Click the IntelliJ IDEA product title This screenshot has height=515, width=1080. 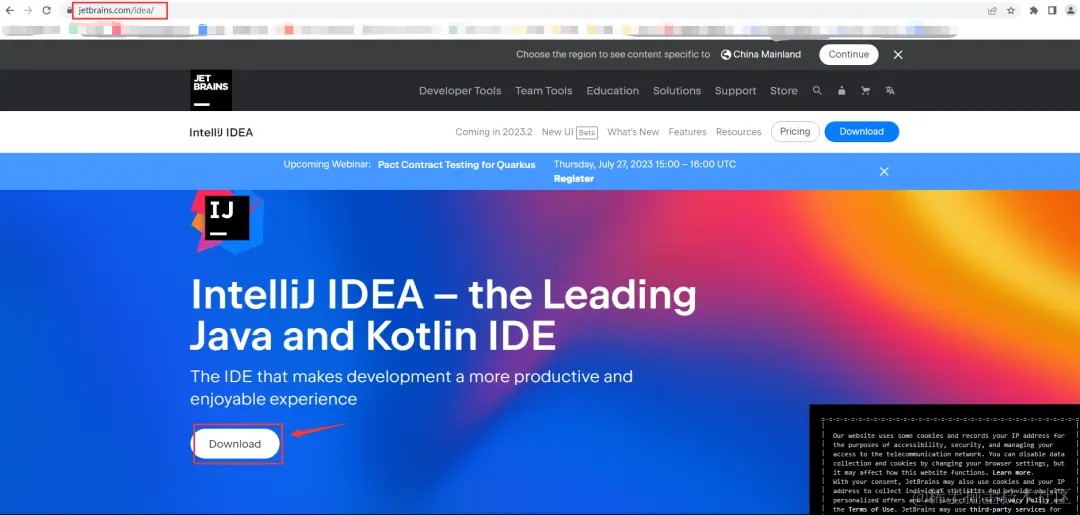point(221,132)
